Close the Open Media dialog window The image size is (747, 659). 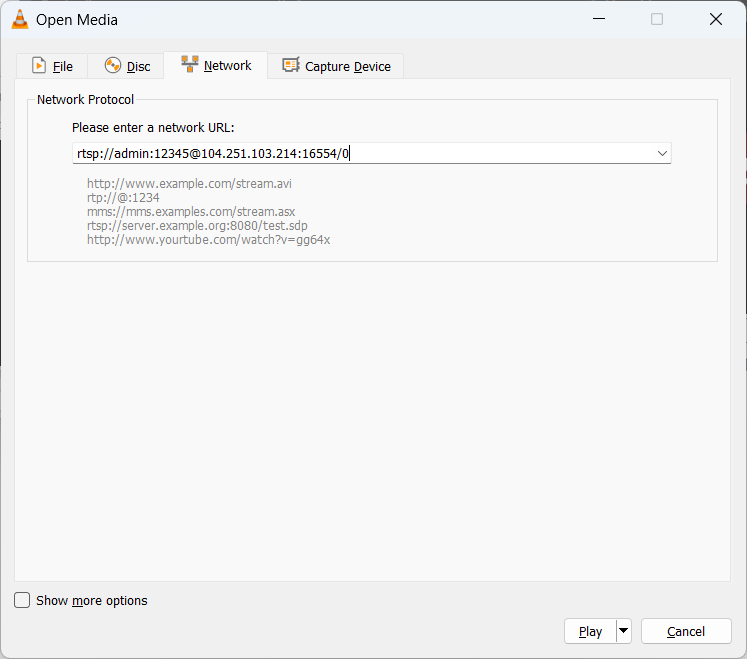715,19
